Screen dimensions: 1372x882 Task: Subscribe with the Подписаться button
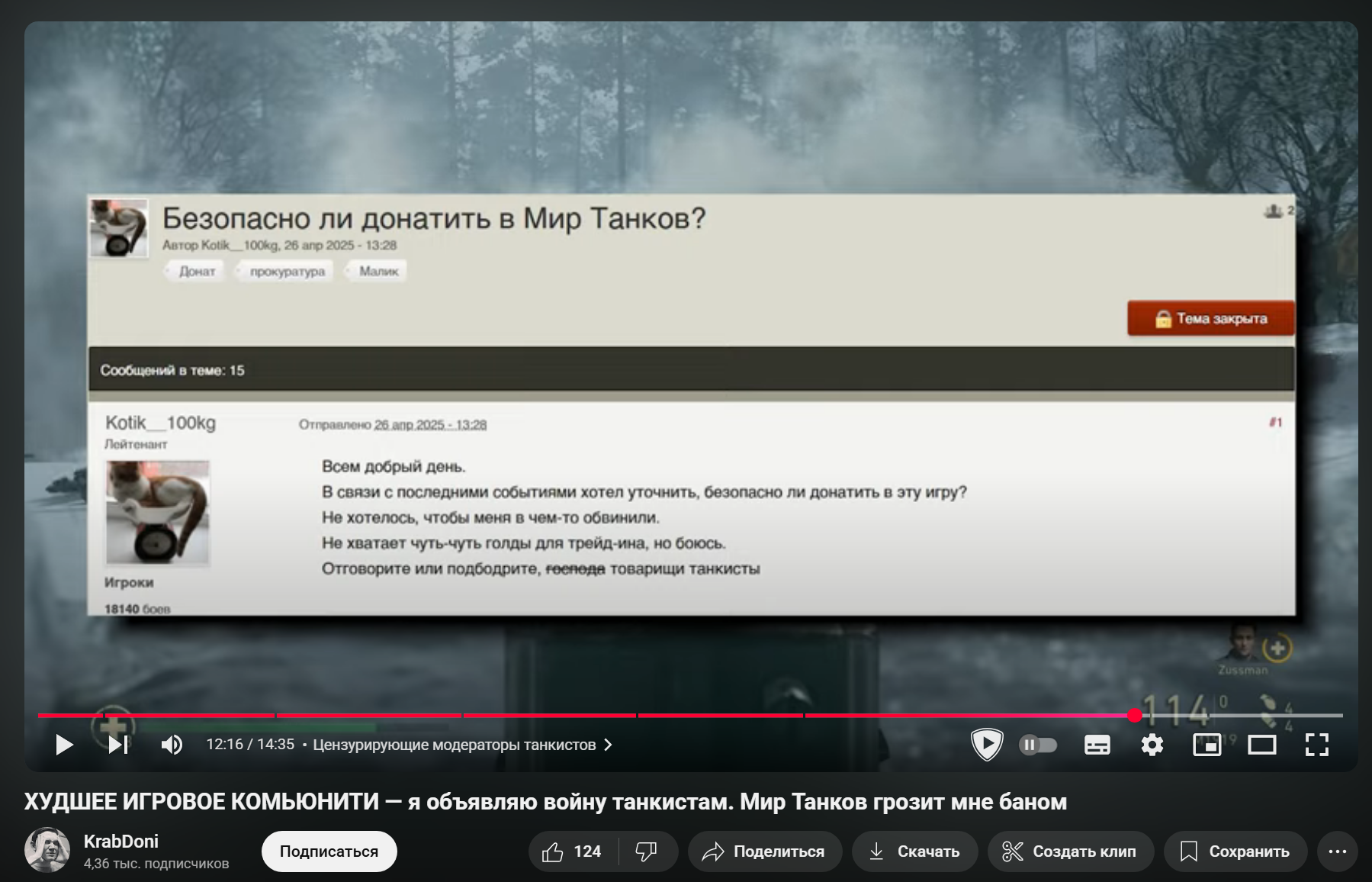(329, 851)
